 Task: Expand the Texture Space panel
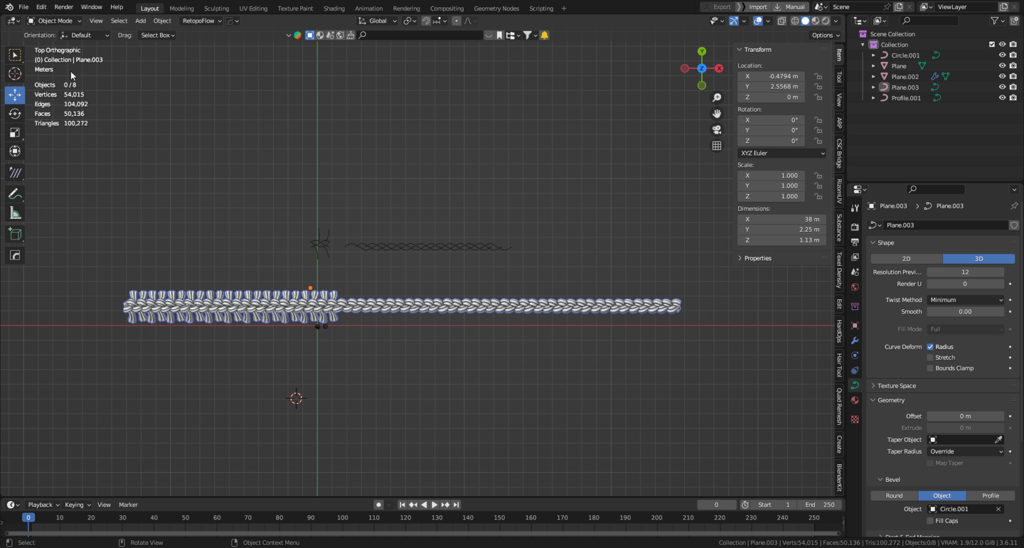(x=897, y=386)
